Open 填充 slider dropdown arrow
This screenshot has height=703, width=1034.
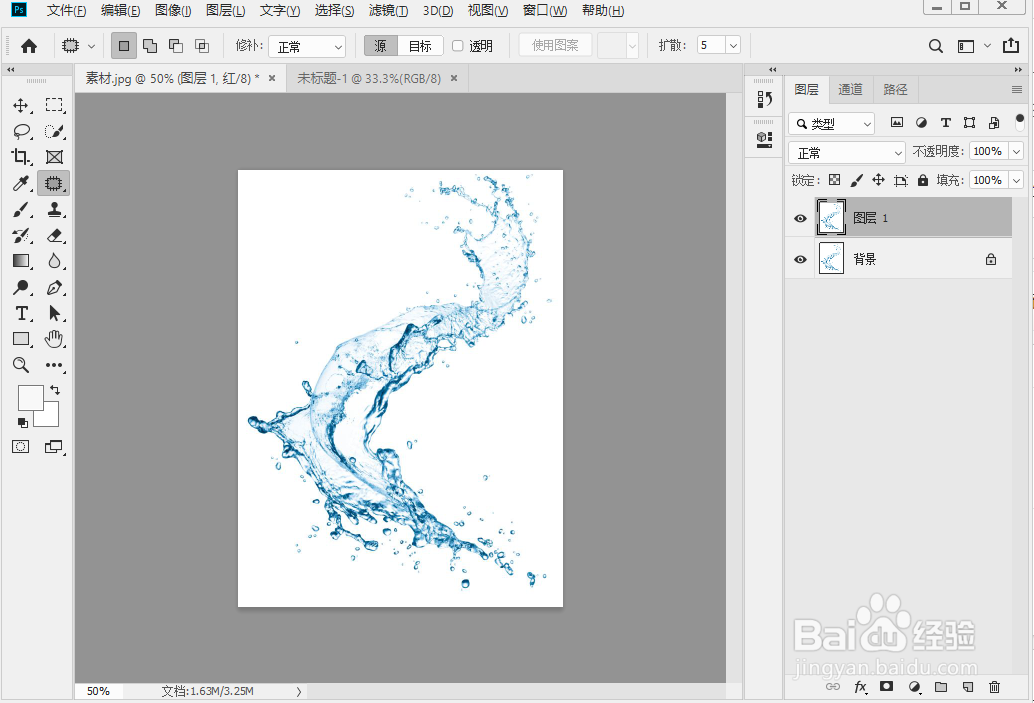1017,180
